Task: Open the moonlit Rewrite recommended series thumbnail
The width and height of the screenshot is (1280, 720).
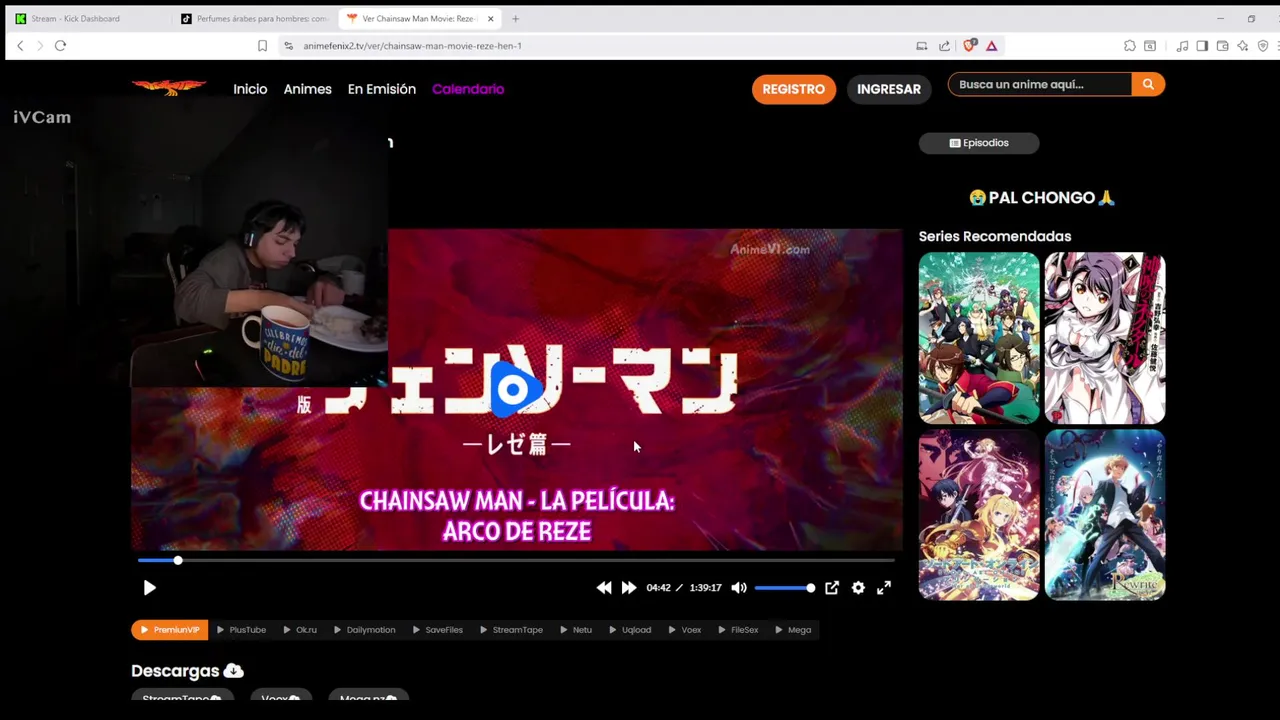Action: [x=1105, y=515]
